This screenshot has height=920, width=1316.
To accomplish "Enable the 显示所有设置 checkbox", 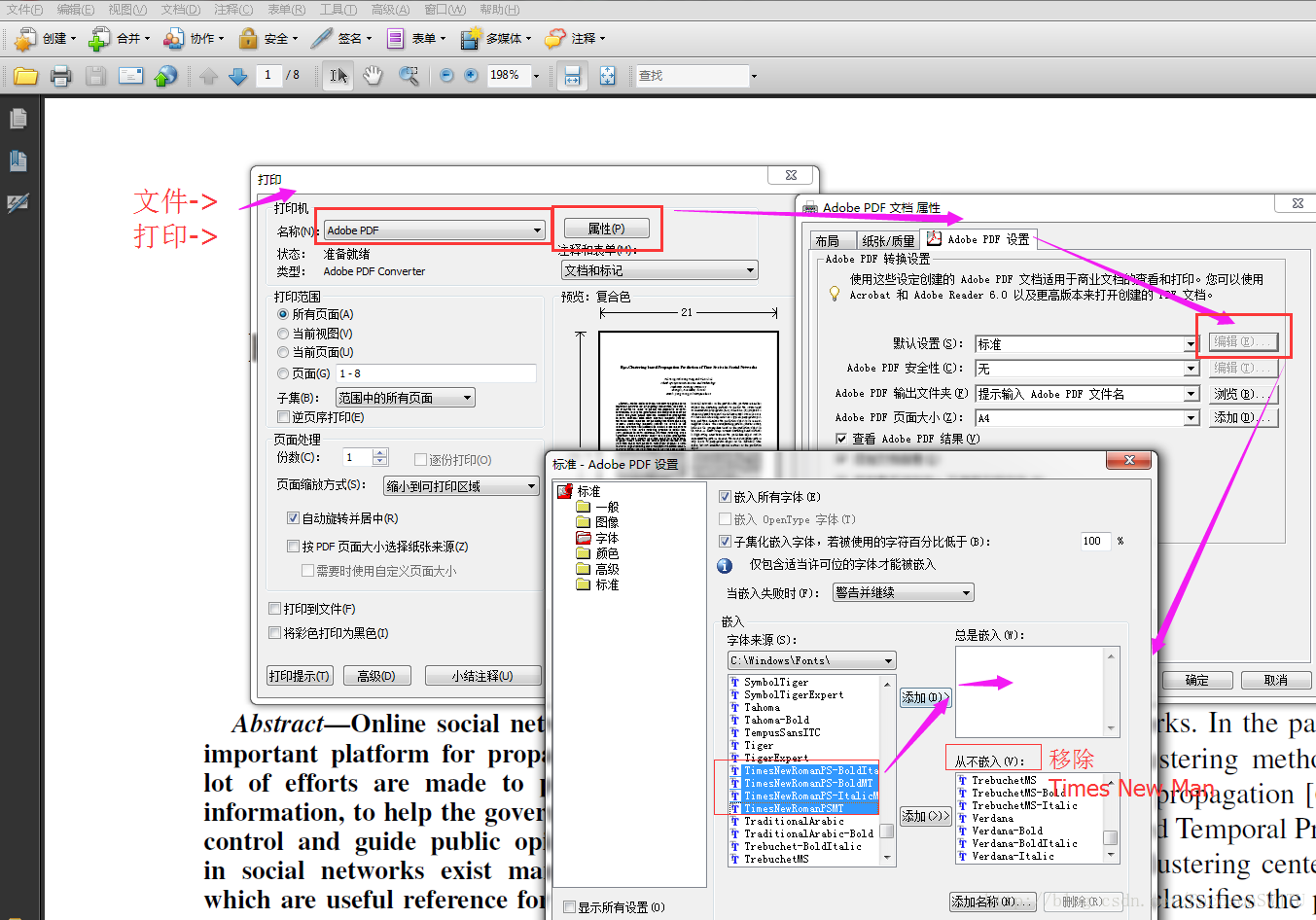I will click(x=570, y=907).
